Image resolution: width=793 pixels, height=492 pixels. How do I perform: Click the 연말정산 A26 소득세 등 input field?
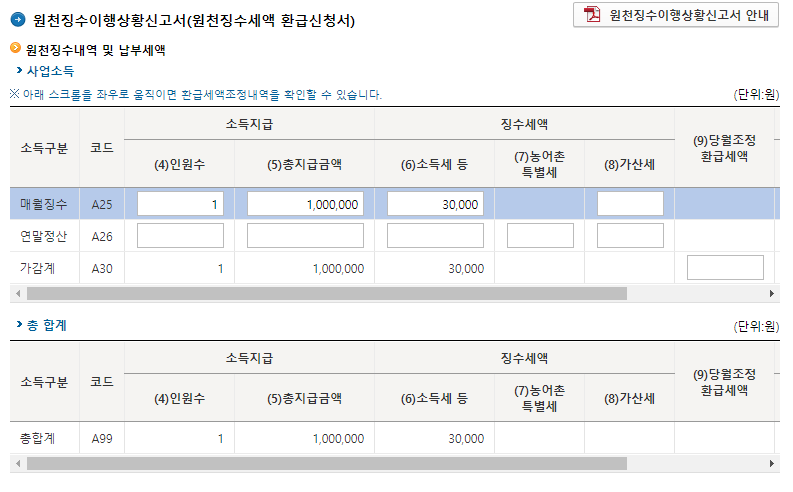point(435,236)
